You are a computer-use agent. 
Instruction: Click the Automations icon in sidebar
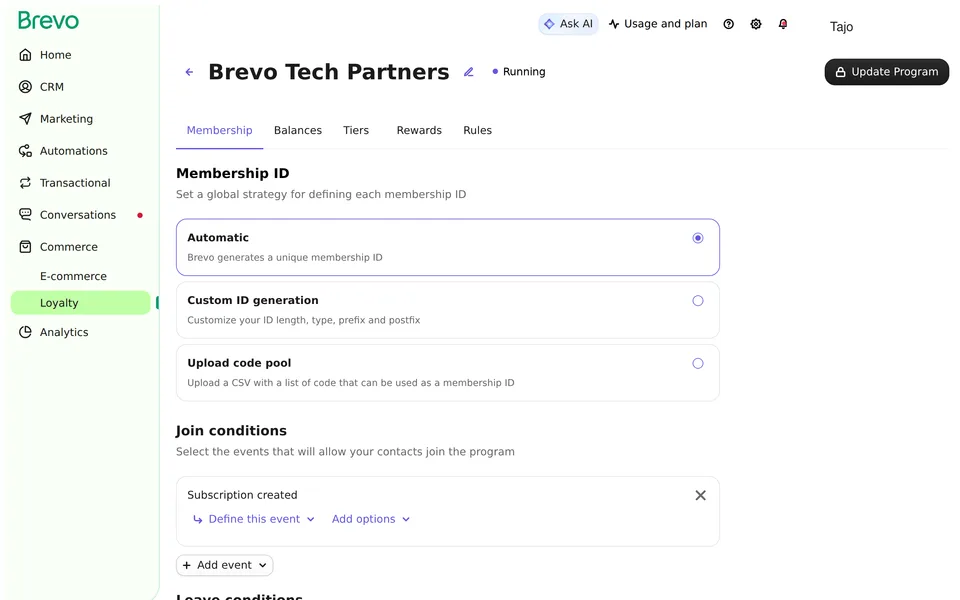click(x=25, y=151)
